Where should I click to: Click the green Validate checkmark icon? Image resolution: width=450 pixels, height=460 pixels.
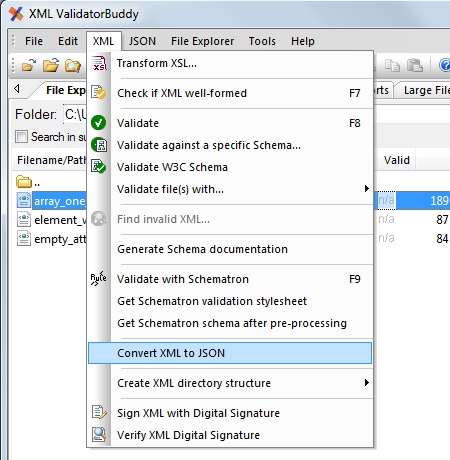pyautogui.click(x=99, y=123)
